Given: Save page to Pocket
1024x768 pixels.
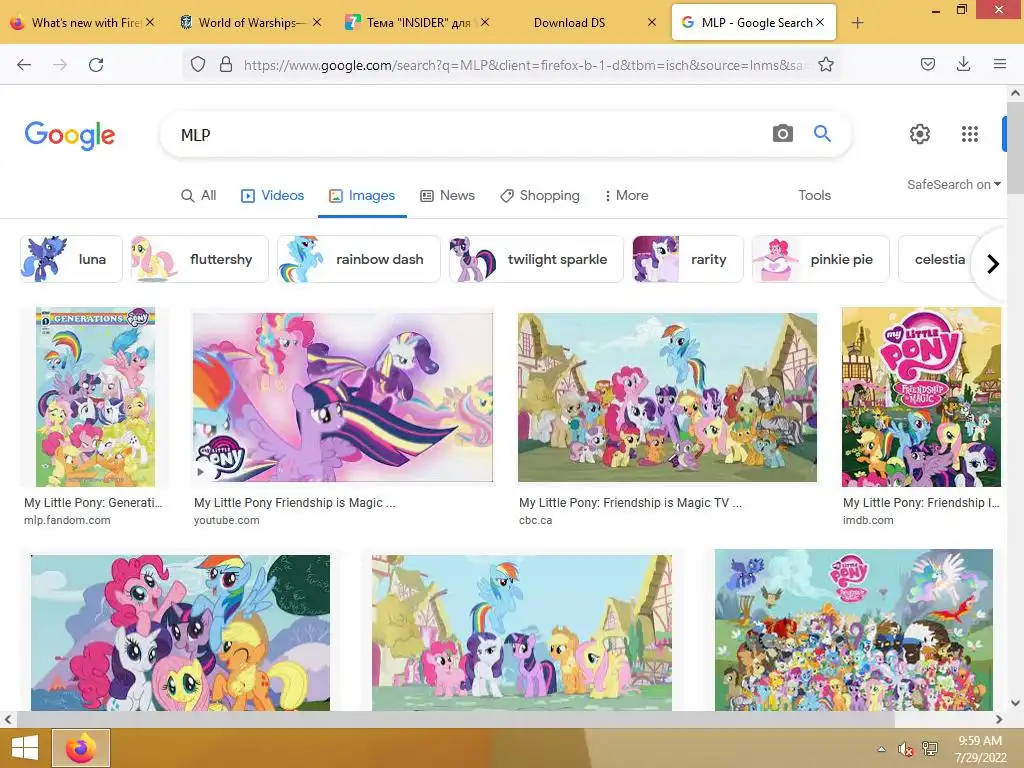Looking at the screenshot, I should click(x=928, y=64).
